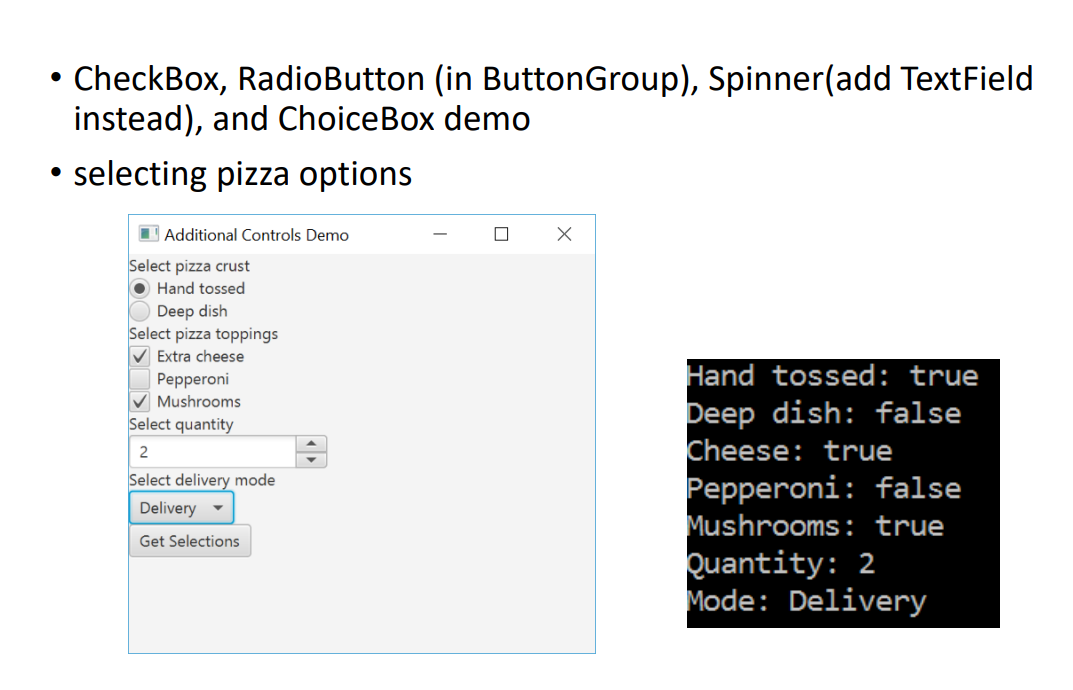The image size is (1073, 690).
Task: Click the console output showing Quantity: 2
Action: point(779,563)
